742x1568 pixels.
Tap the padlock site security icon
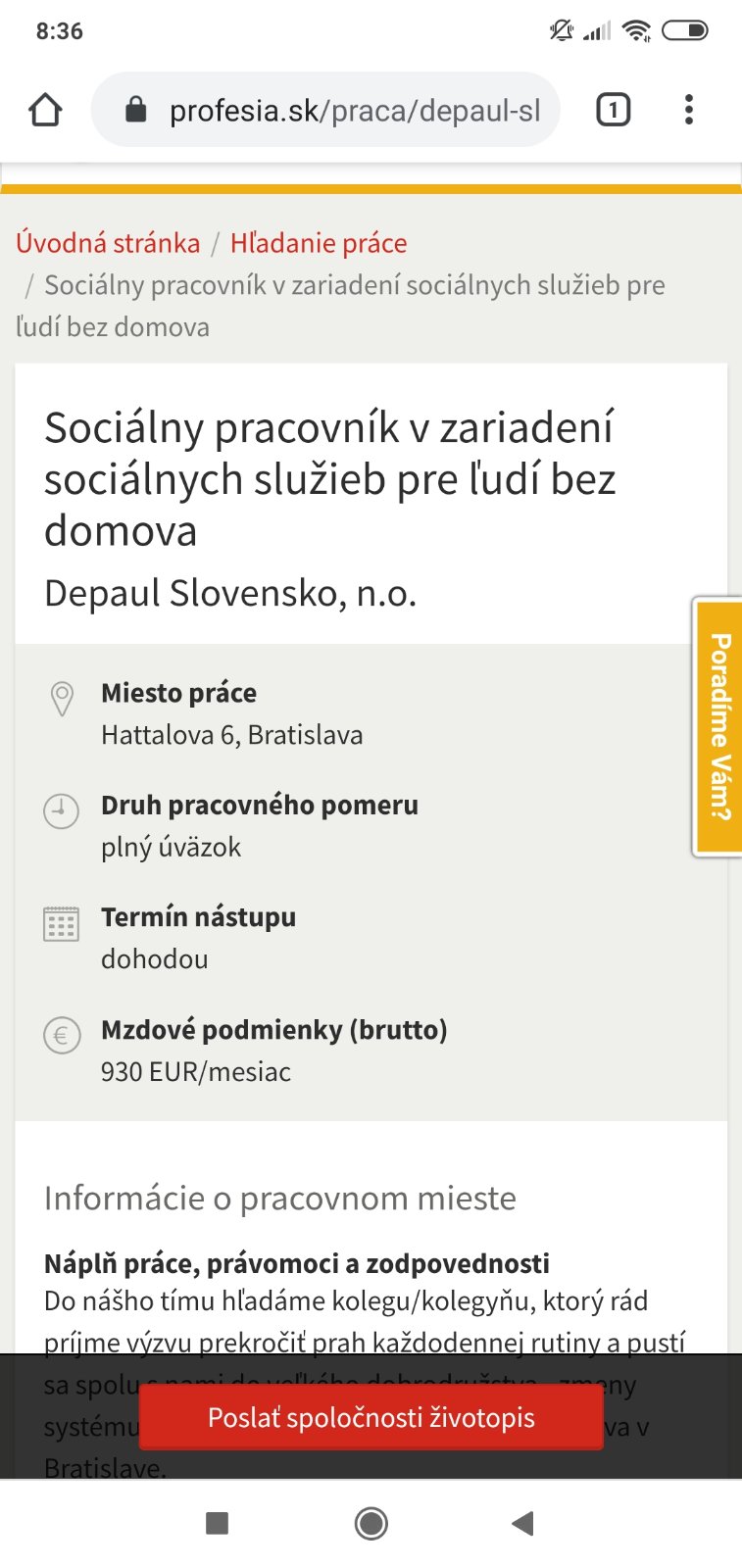136,110
